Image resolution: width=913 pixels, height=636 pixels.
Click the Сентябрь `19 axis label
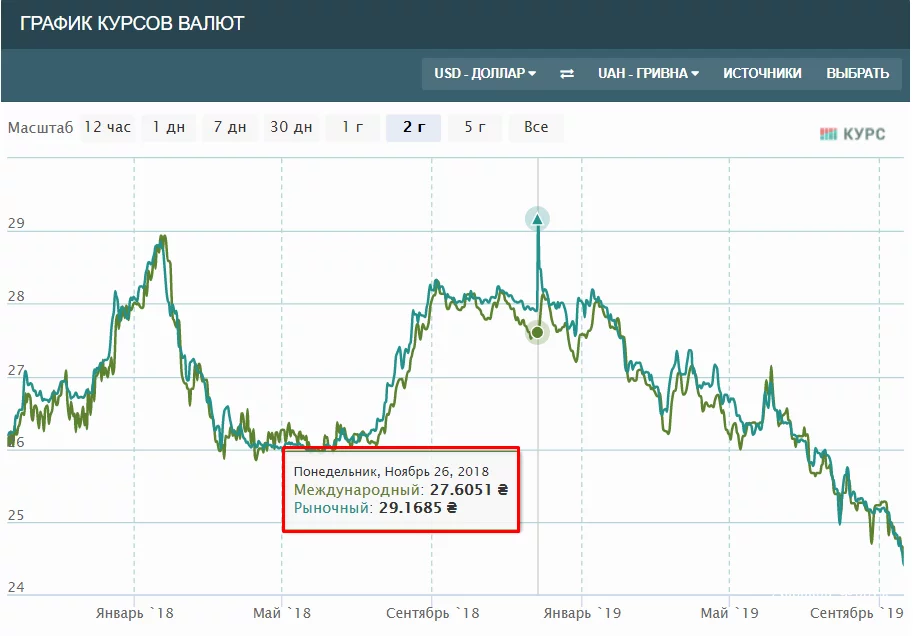[857, 613]
